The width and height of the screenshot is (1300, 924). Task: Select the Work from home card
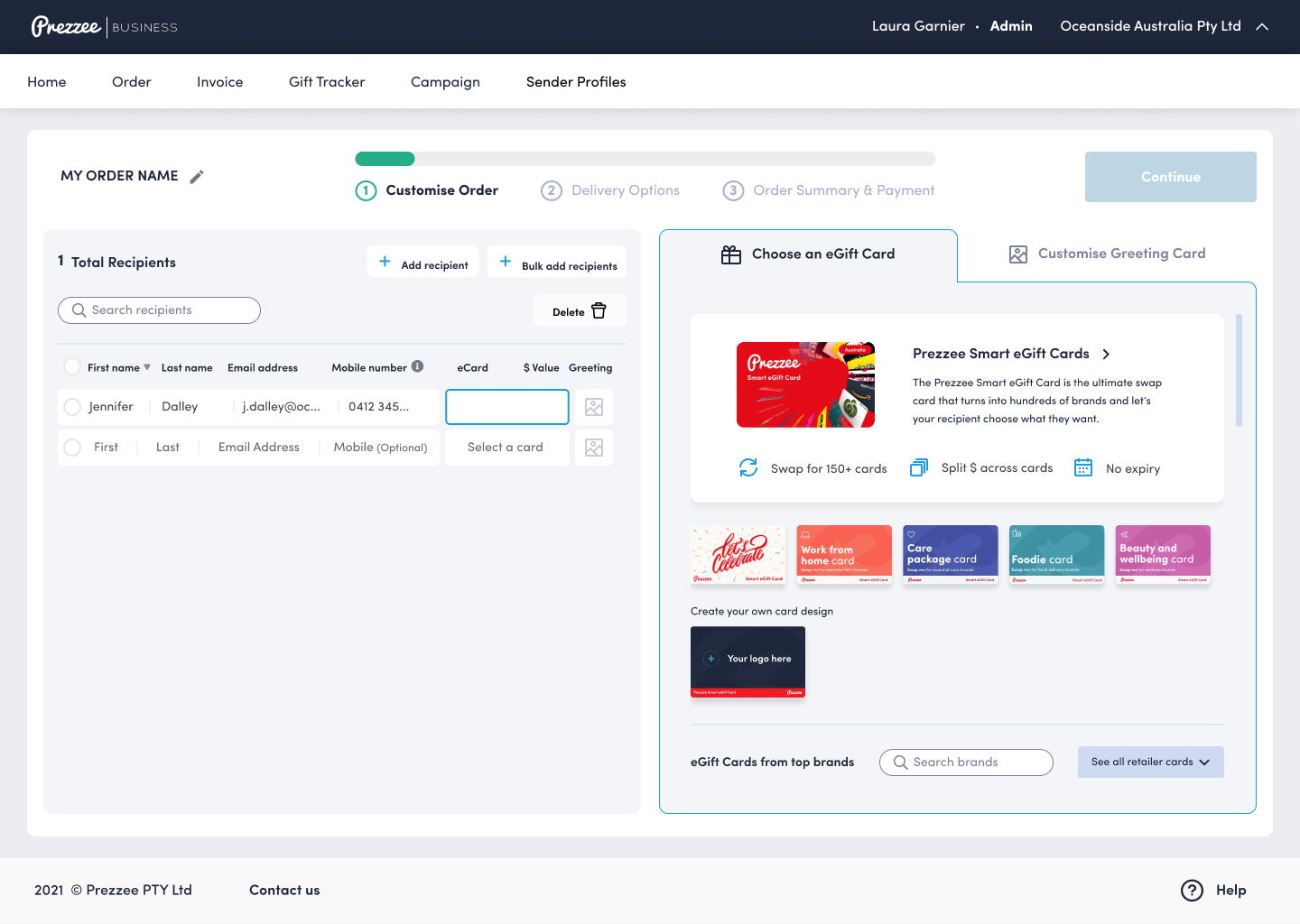pyautogui.click(x=844, y=555)
